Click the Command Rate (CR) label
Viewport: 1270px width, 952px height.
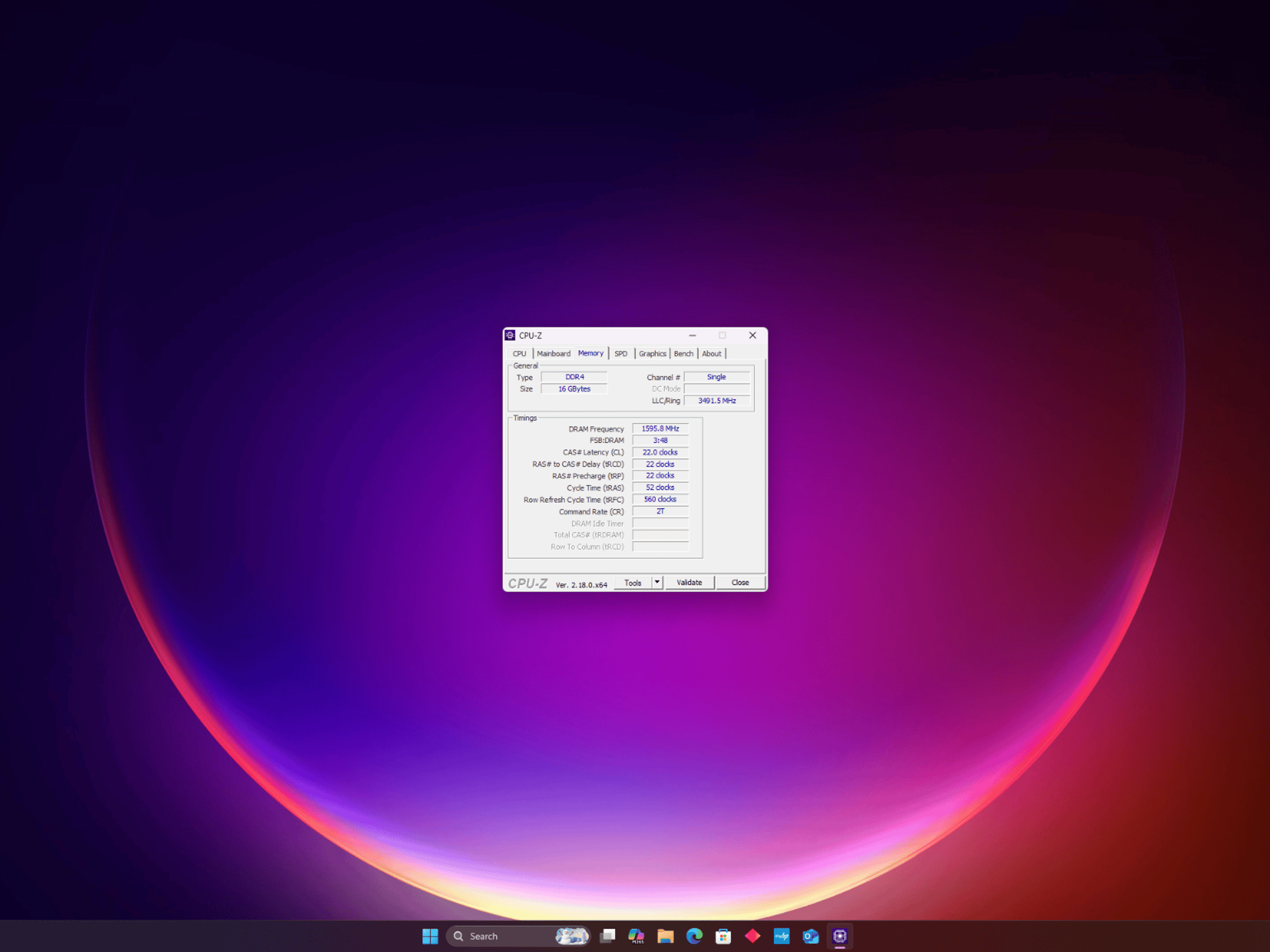[591, 512]
